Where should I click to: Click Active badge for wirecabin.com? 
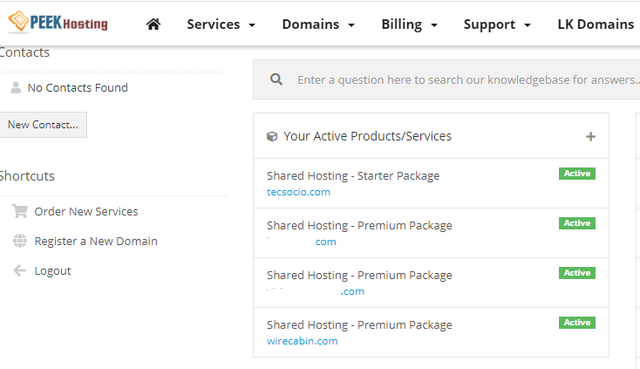point(577,322)
